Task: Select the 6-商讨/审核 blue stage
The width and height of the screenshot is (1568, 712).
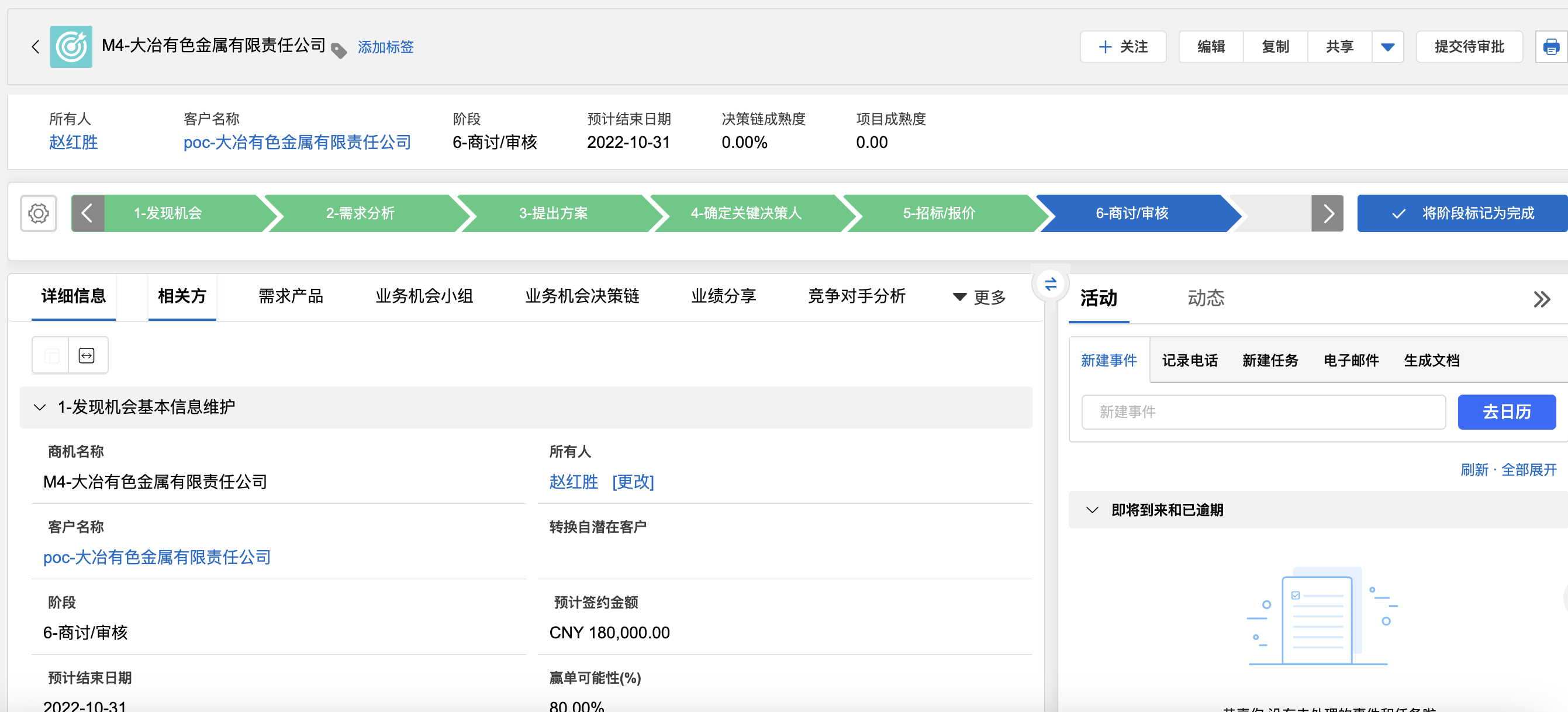Action: 1131,213
